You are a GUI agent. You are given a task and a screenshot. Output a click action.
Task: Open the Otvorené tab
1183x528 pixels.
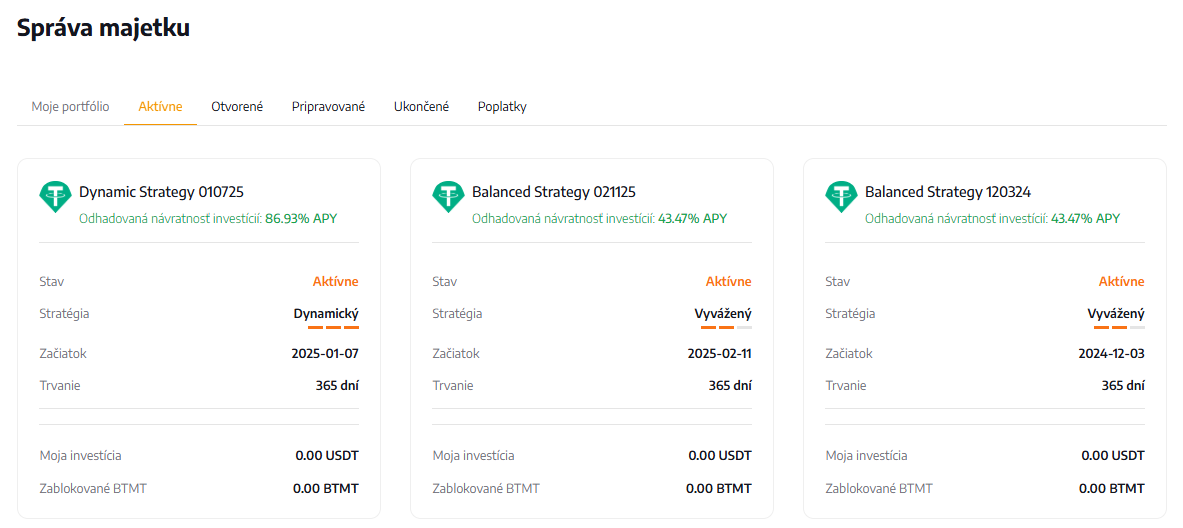pos(237,106)
